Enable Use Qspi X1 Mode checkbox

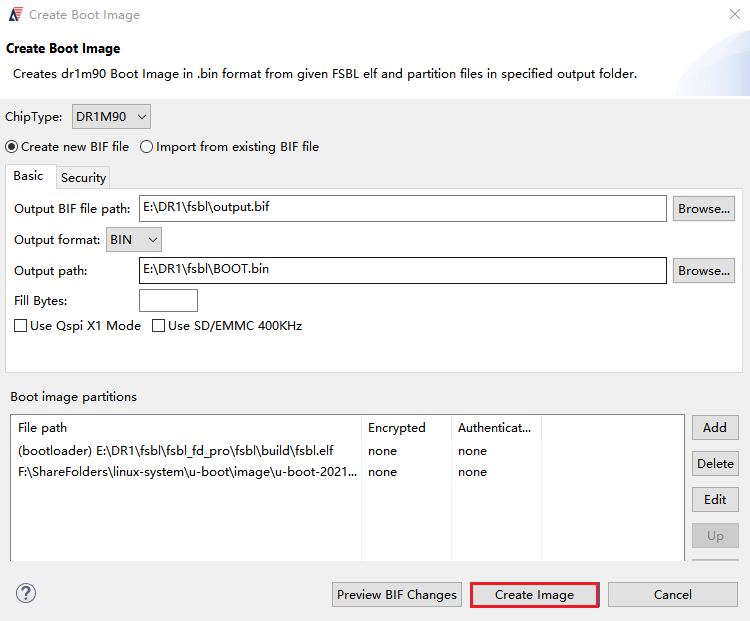[77, 326]
